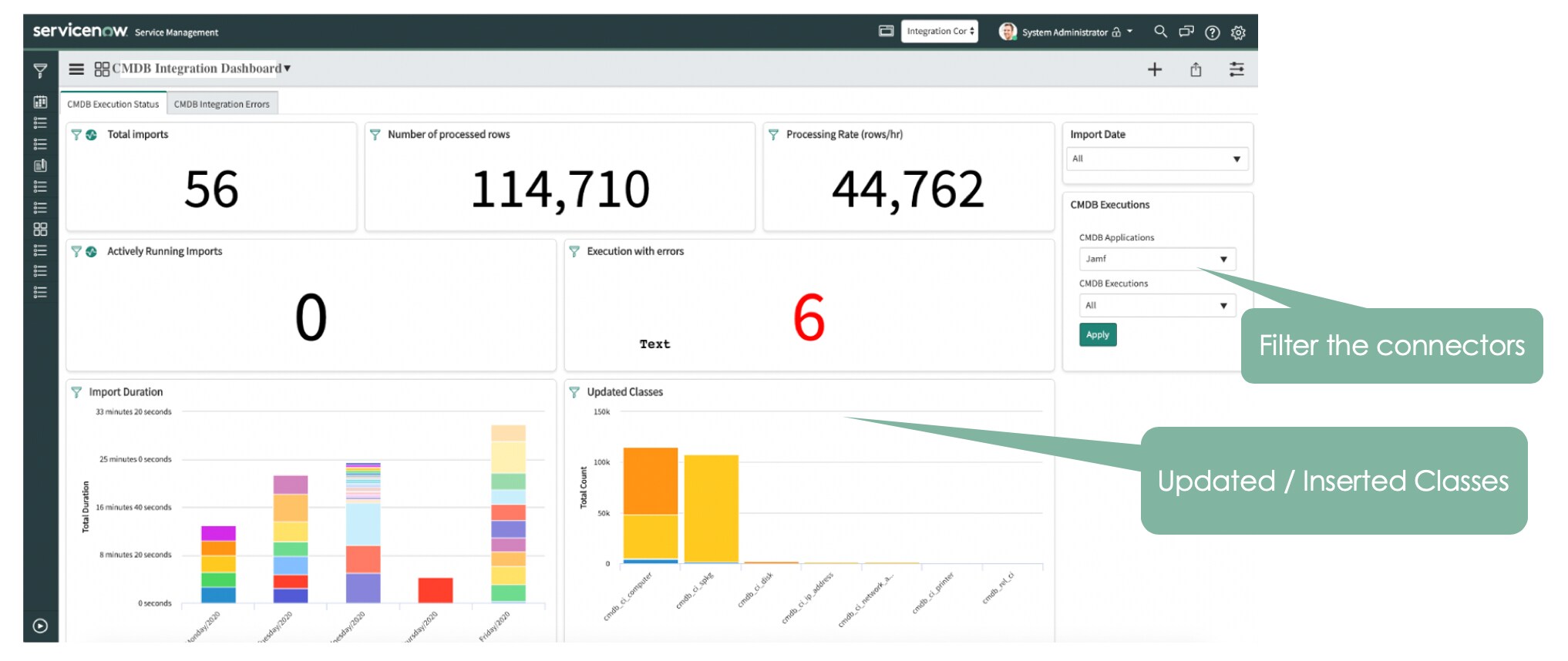Open the Import Date All dropdown
Viewport: 1568px width, 661px height.
point(1157,159)
